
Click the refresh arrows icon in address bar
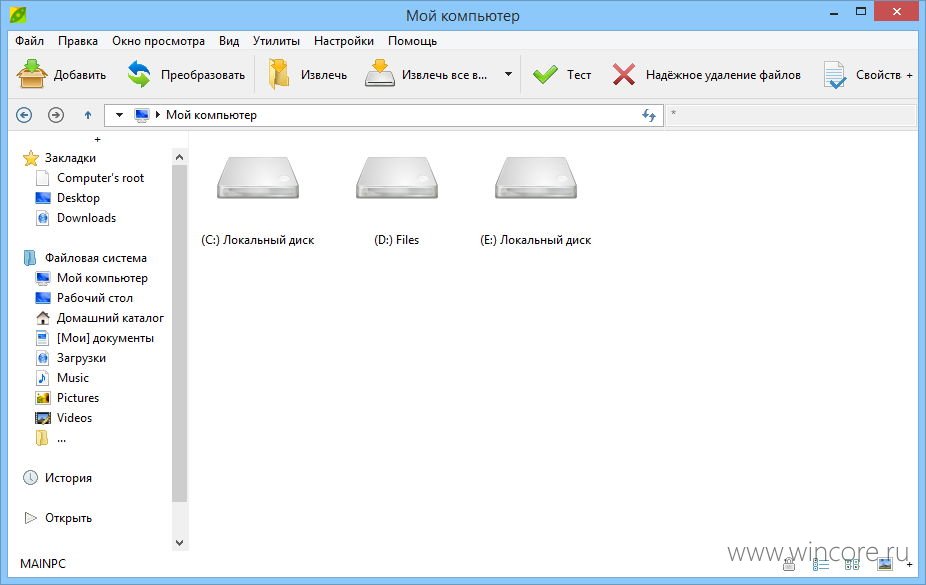[649, 115]
